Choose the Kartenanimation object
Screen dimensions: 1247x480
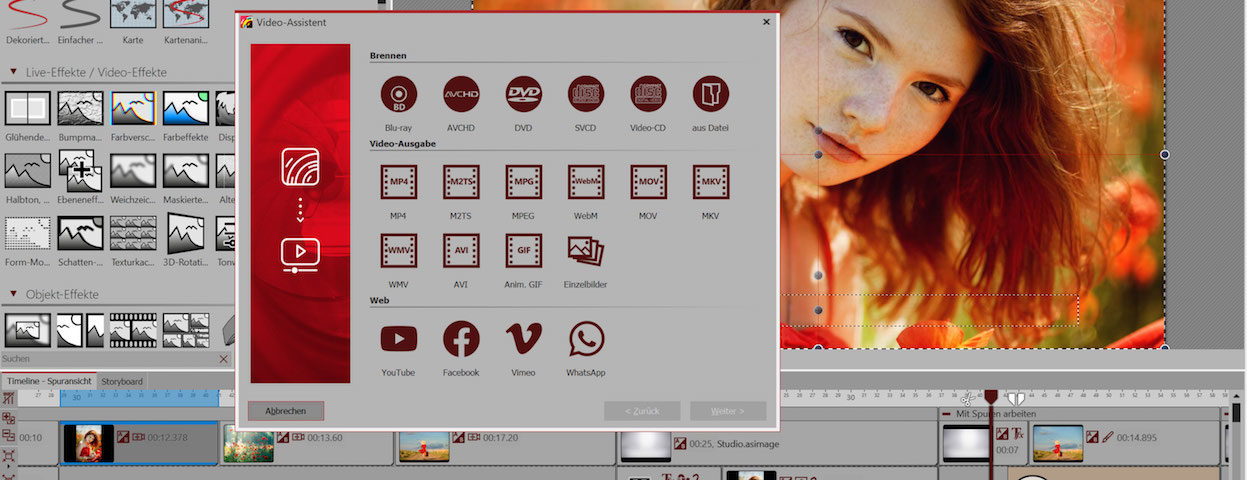(x=186, y=14)
